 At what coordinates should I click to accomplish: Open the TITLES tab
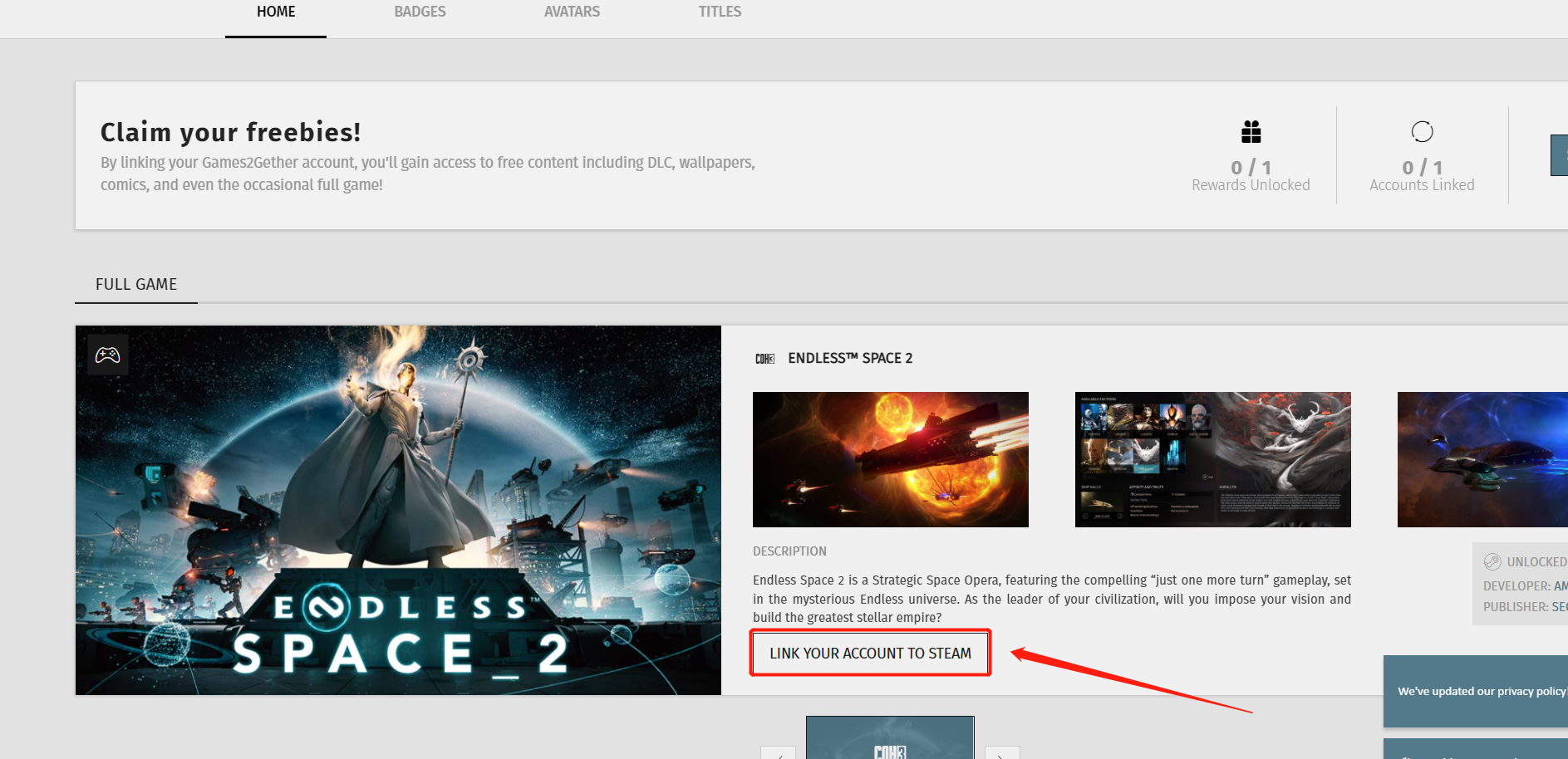pyautogui.click(x=720, y=12)
